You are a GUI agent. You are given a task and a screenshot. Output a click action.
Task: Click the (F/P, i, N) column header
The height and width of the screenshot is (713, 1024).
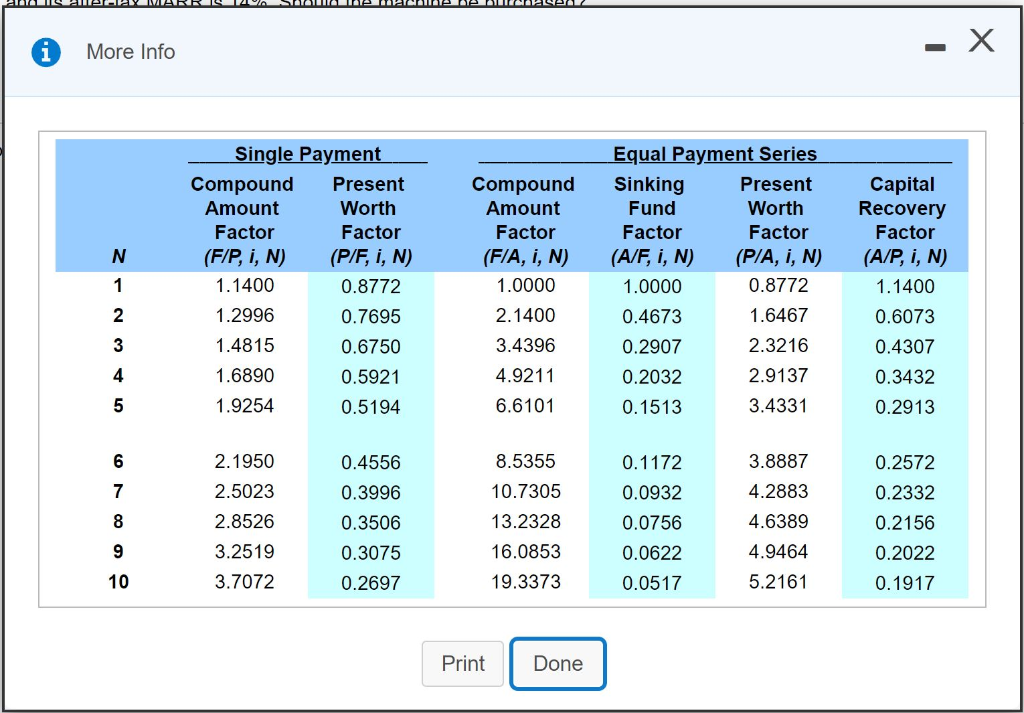tap(244, 257)
